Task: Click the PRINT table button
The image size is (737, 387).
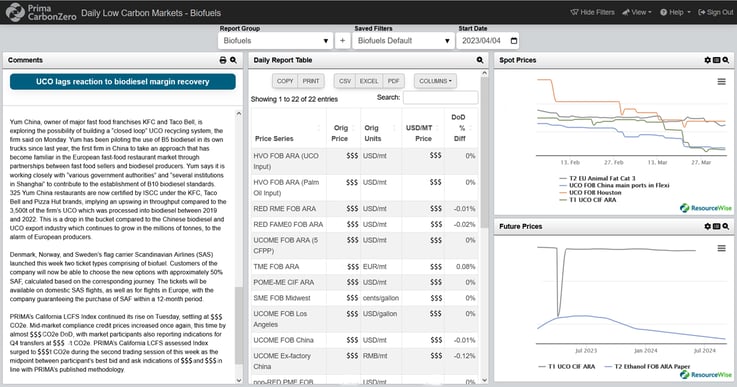Action: pos(311,81)
